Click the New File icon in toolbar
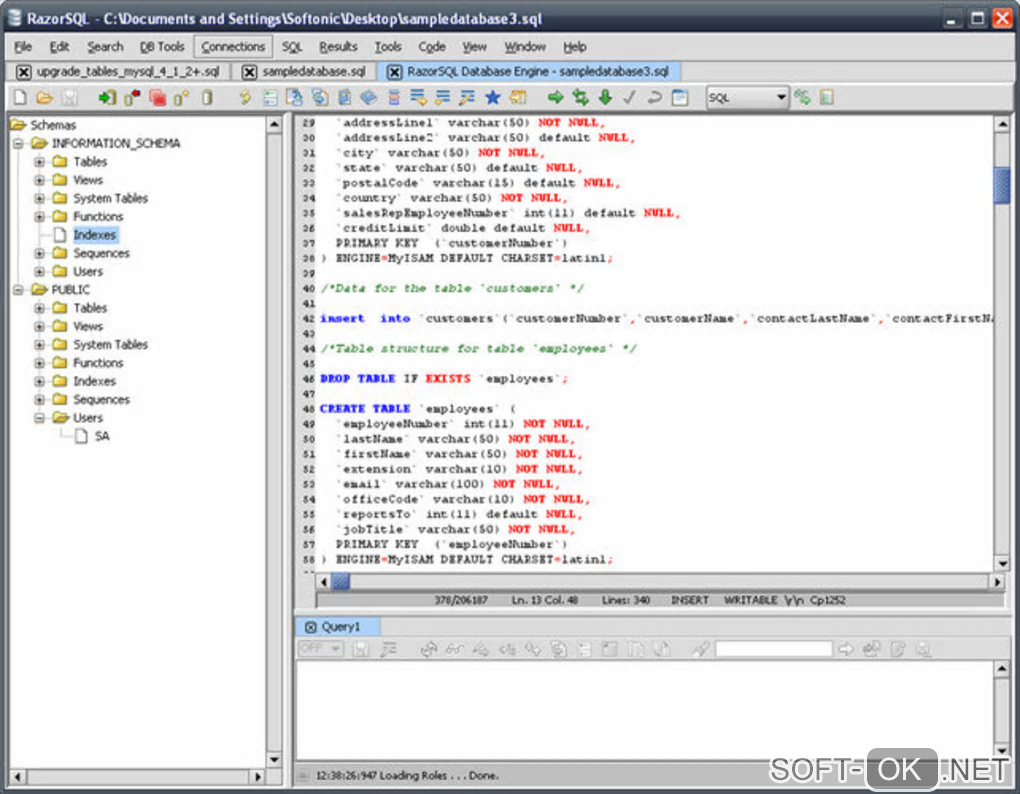 [20, 97]
